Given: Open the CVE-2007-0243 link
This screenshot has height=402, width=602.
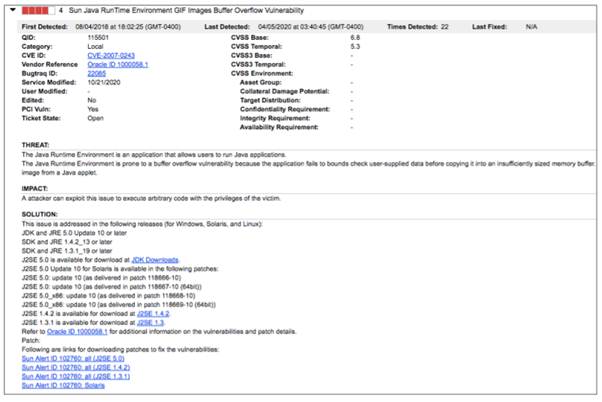Looking at the screenshot, I should 111,56.
